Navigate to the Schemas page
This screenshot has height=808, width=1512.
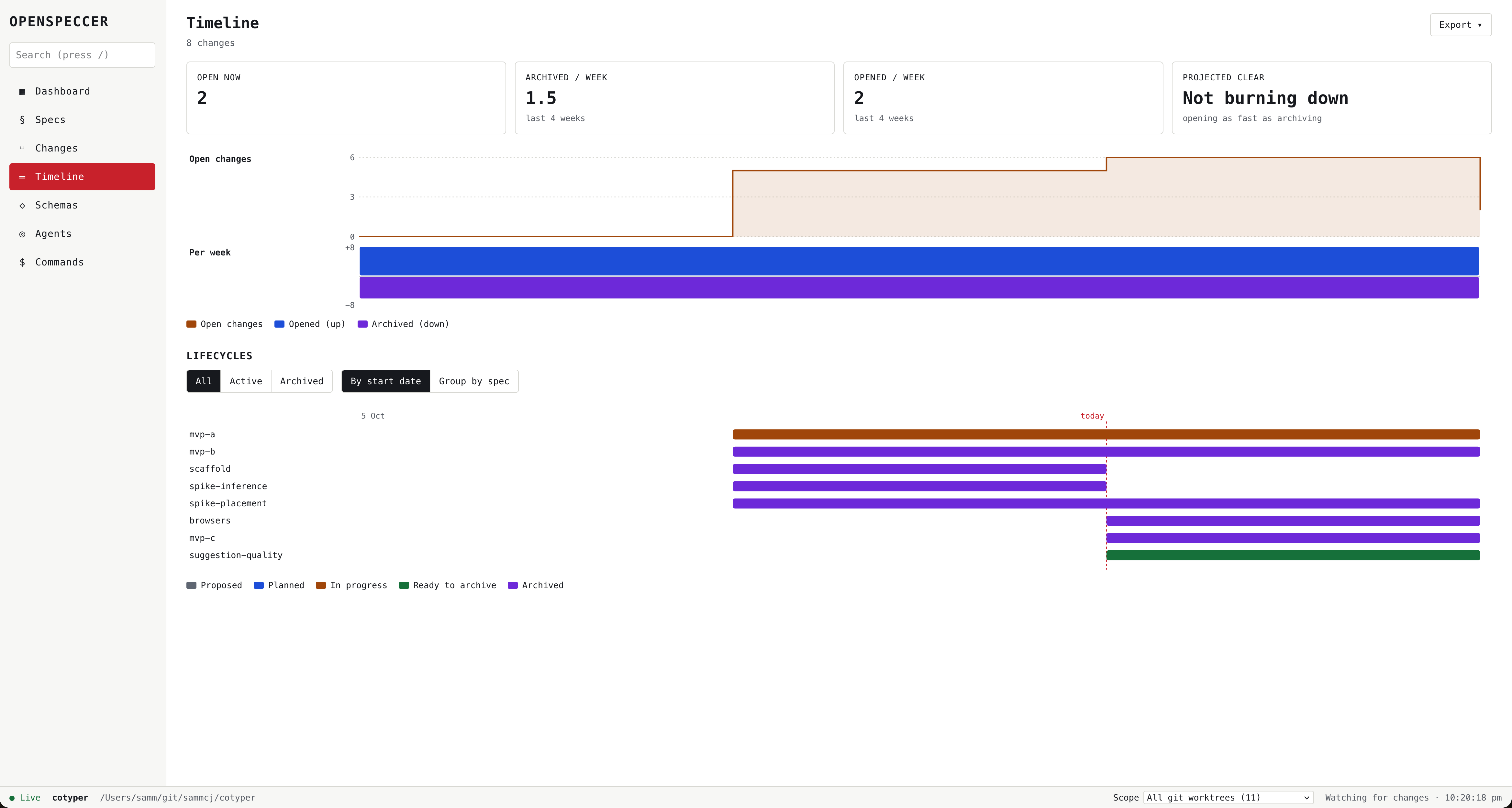82,205
